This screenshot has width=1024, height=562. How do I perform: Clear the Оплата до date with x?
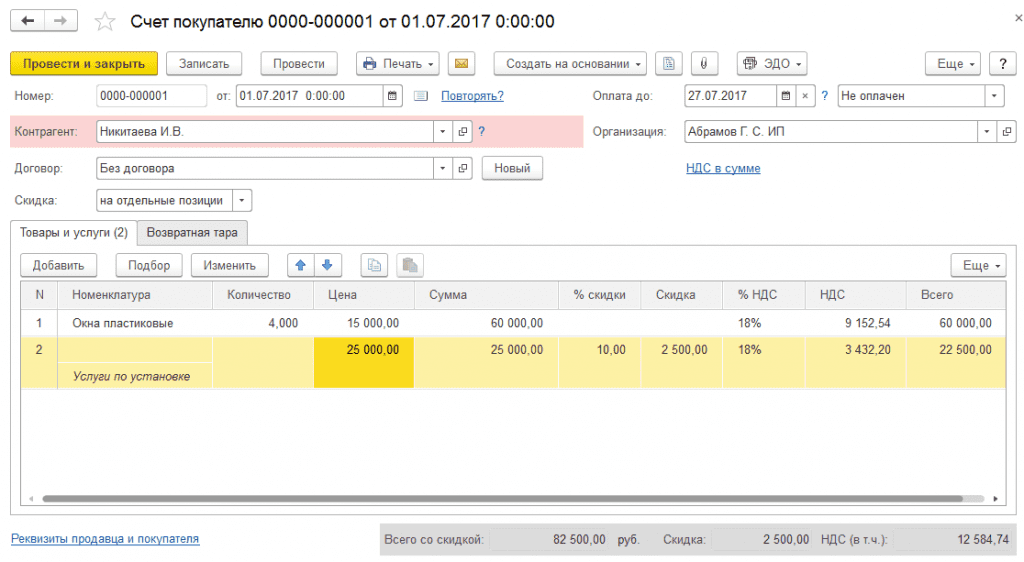(x=805, y=96)
